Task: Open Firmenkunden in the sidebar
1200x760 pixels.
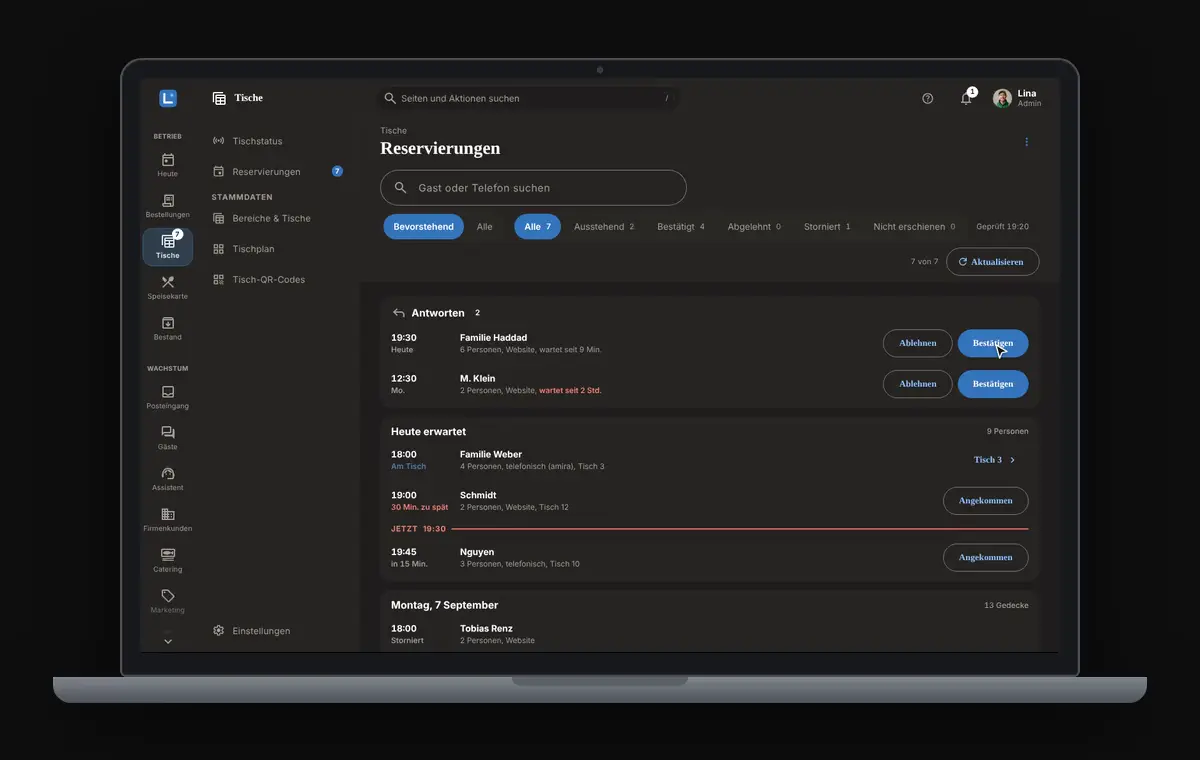Action: [x=168, y=520]
